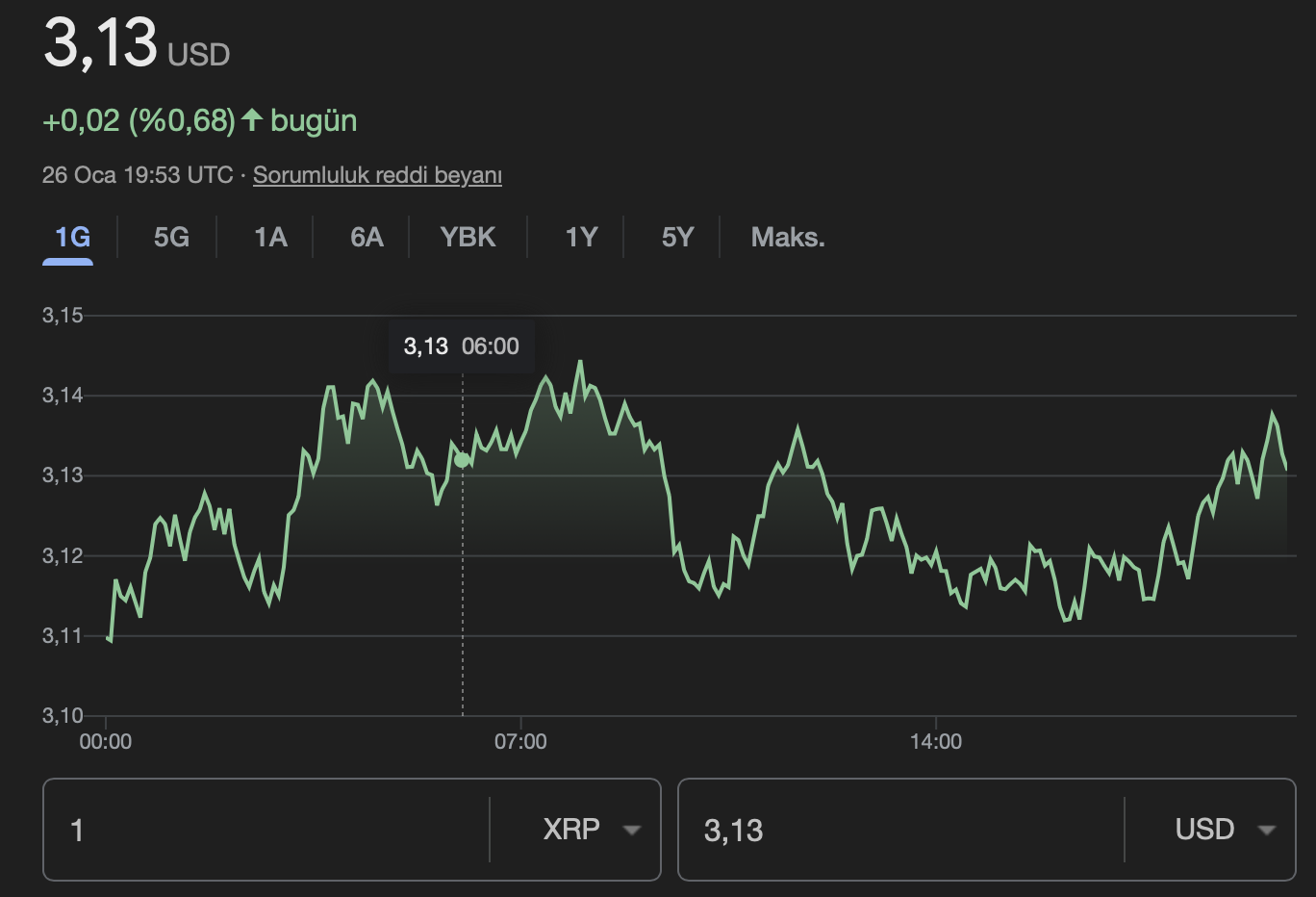Switch to the 1A time range tab
The width and height of the screenshot is (1316, 897).
coord(270,237)
